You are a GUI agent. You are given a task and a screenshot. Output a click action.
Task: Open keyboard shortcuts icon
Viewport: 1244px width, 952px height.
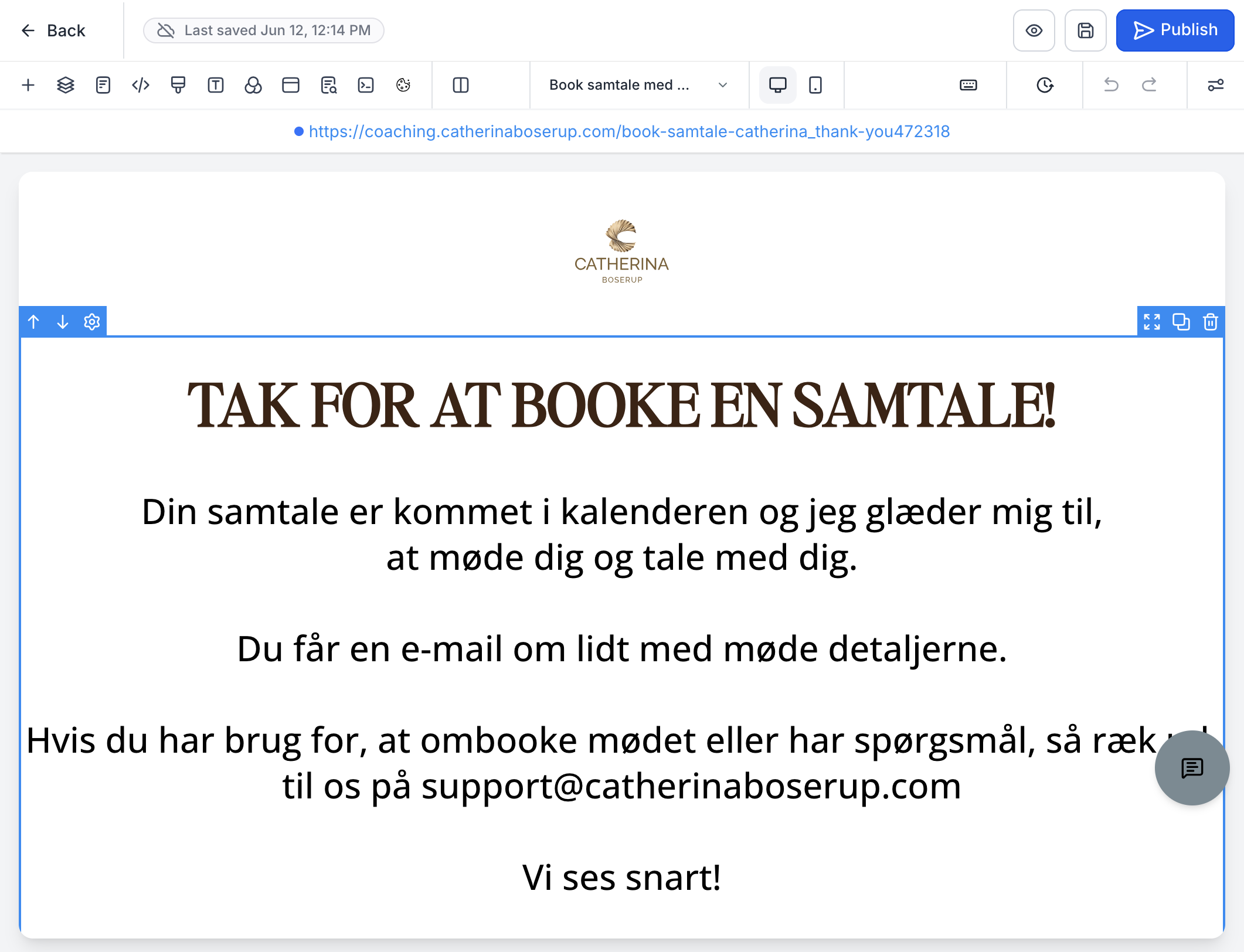point(968,85)
